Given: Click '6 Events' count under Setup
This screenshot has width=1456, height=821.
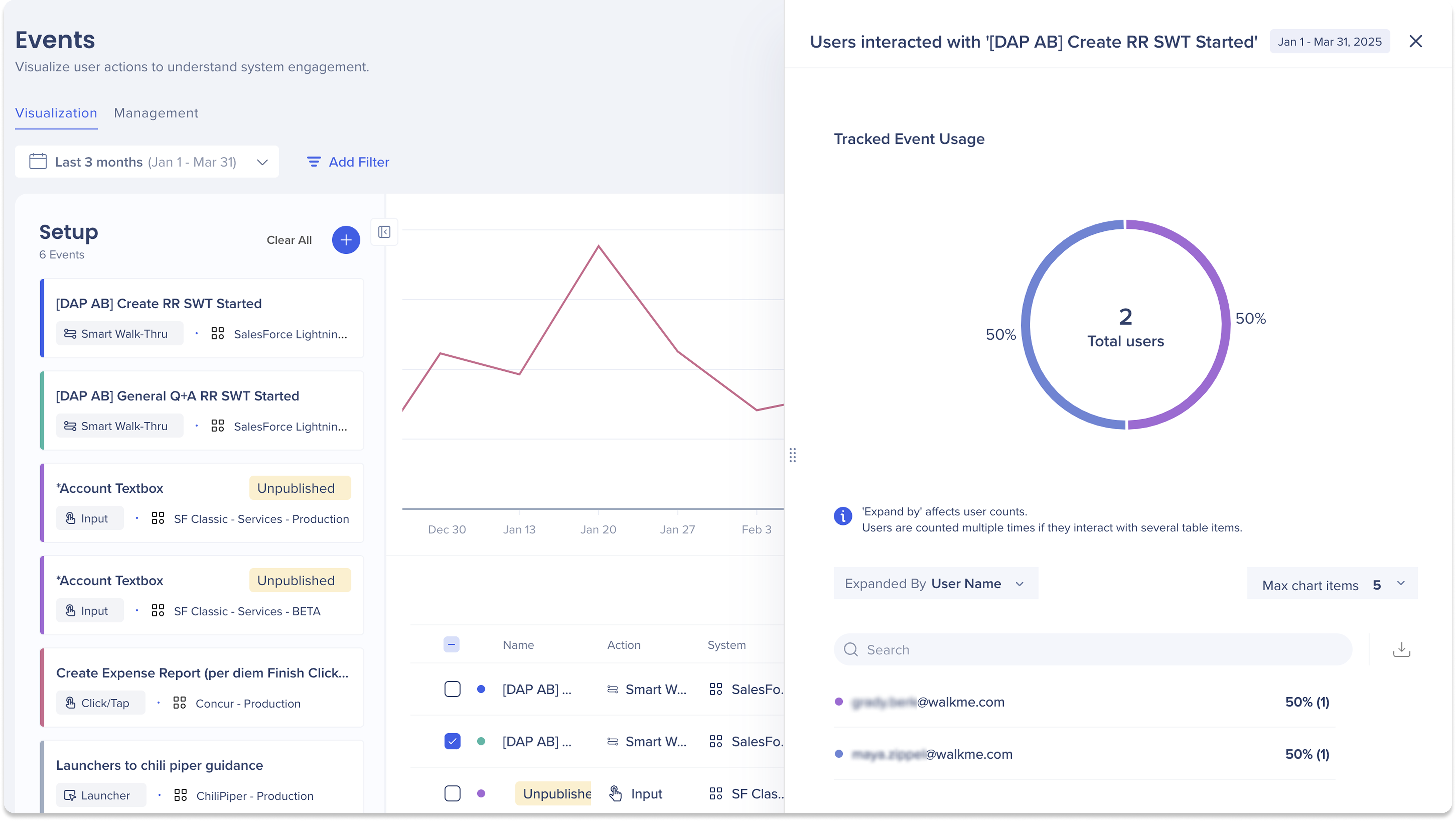Looking at the screenshot, I should point(62,254).
